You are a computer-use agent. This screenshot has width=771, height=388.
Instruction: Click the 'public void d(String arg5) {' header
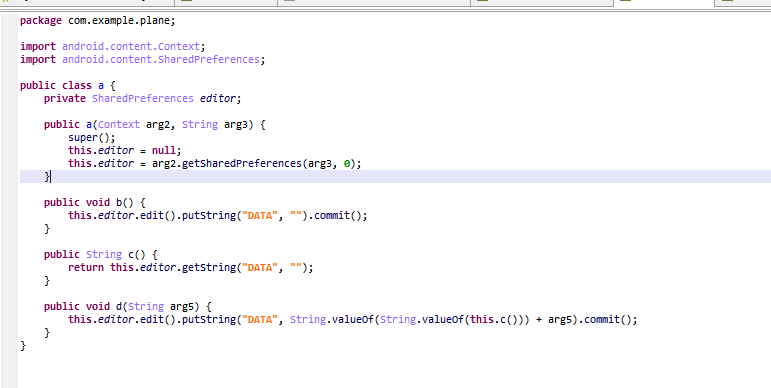tap(127, 307)
